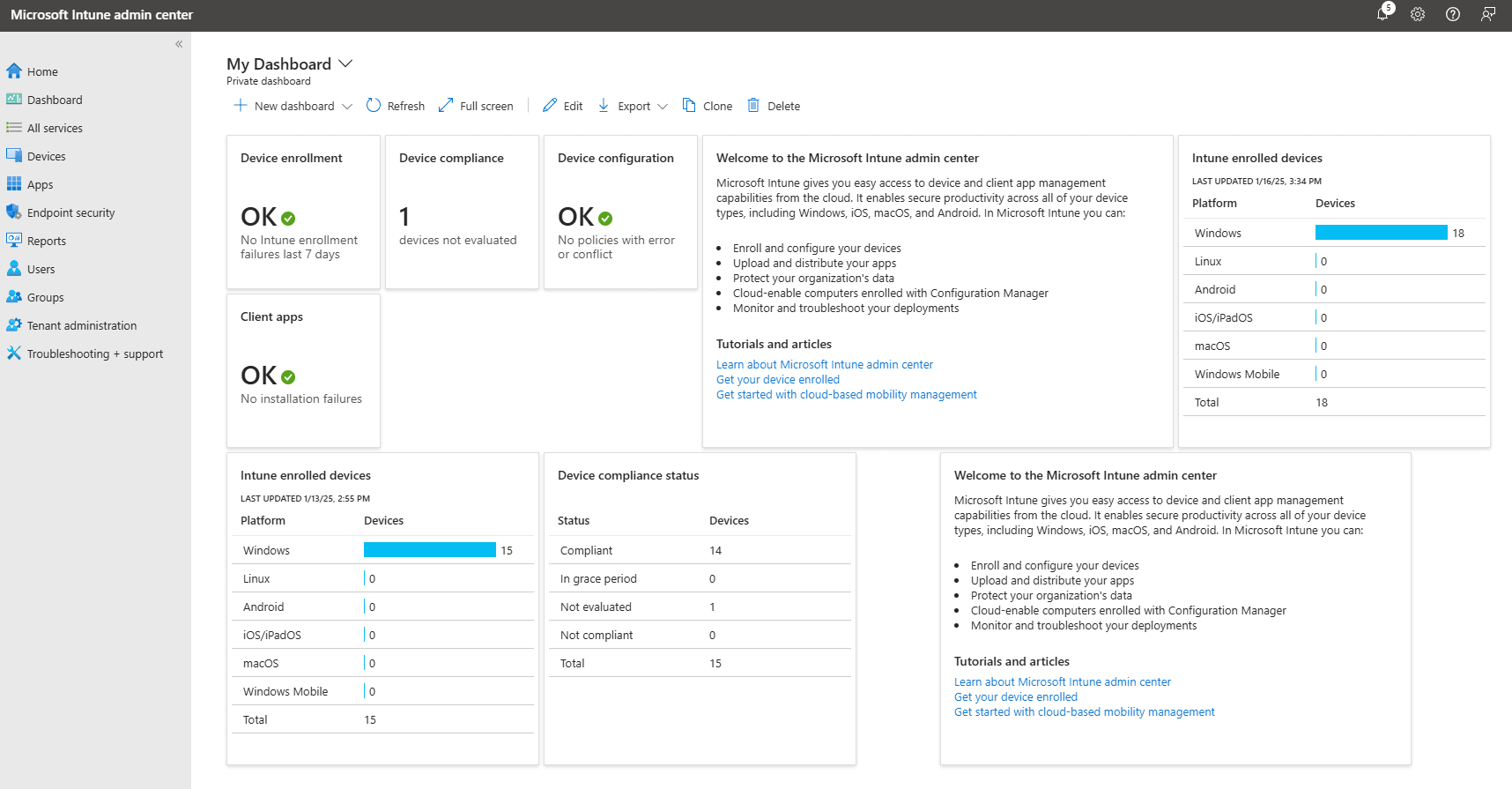Expand New dashboard dropdown arrow
The height and width of the screenshot is (789, 1512).
click(347, 107)
